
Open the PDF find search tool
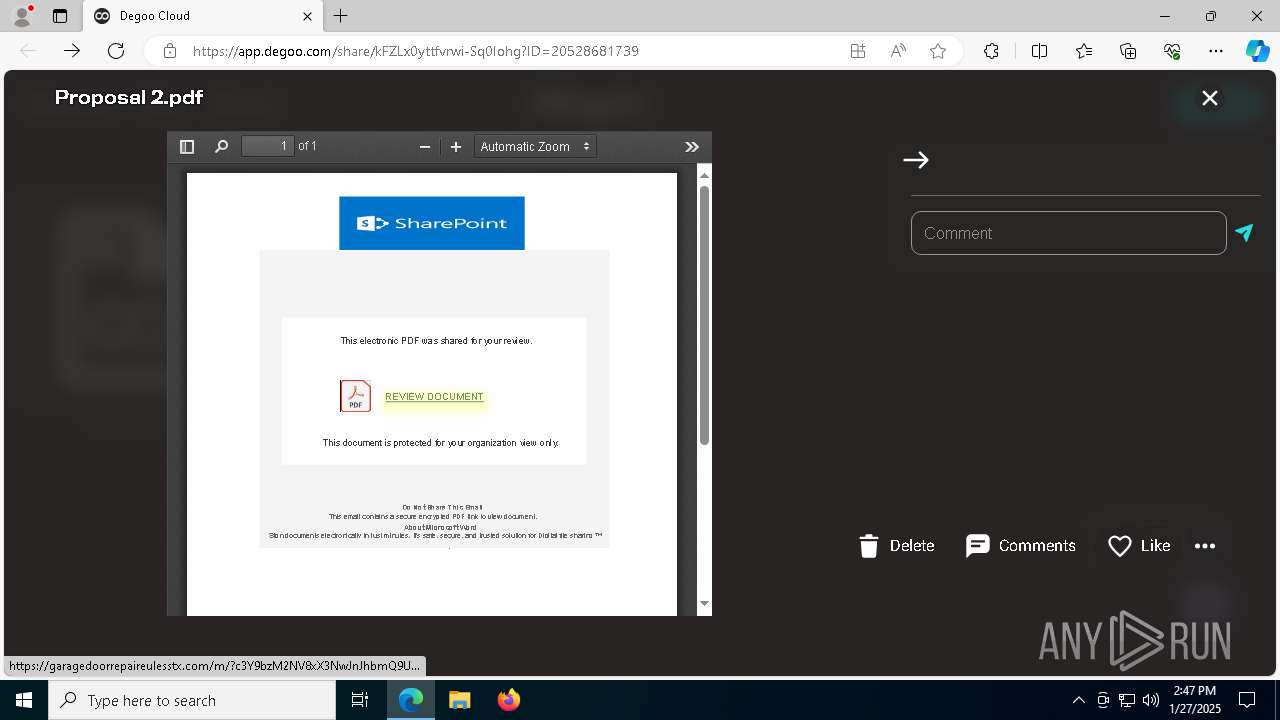[x=221, y=147]
